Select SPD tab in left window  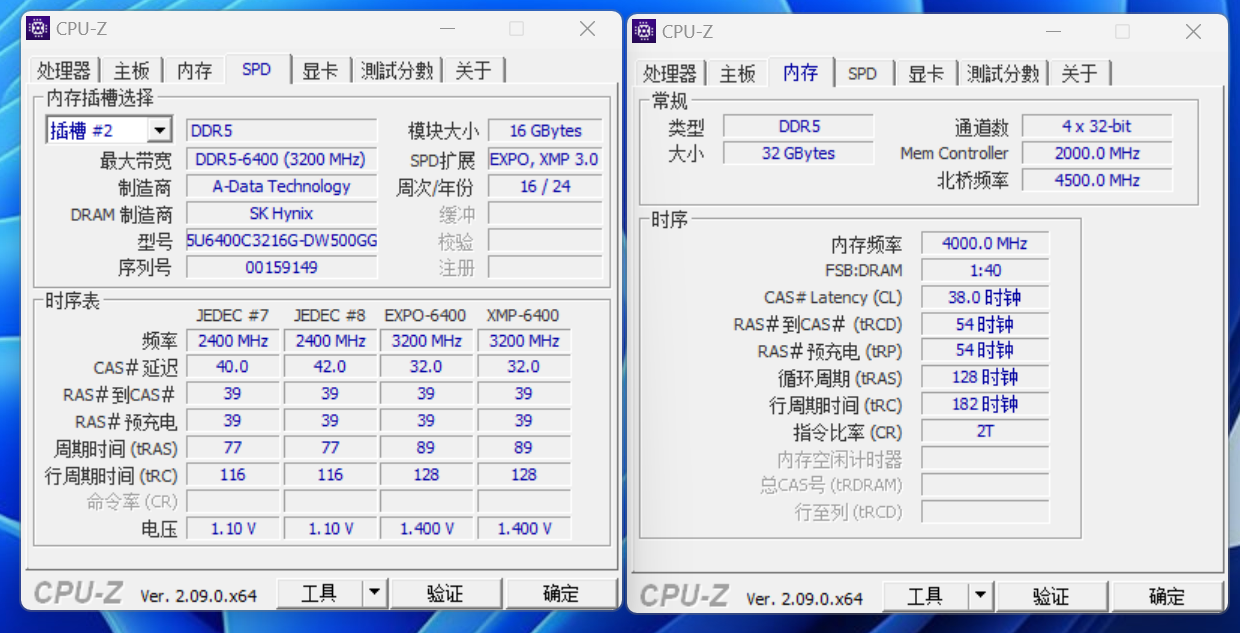(257, 69)
